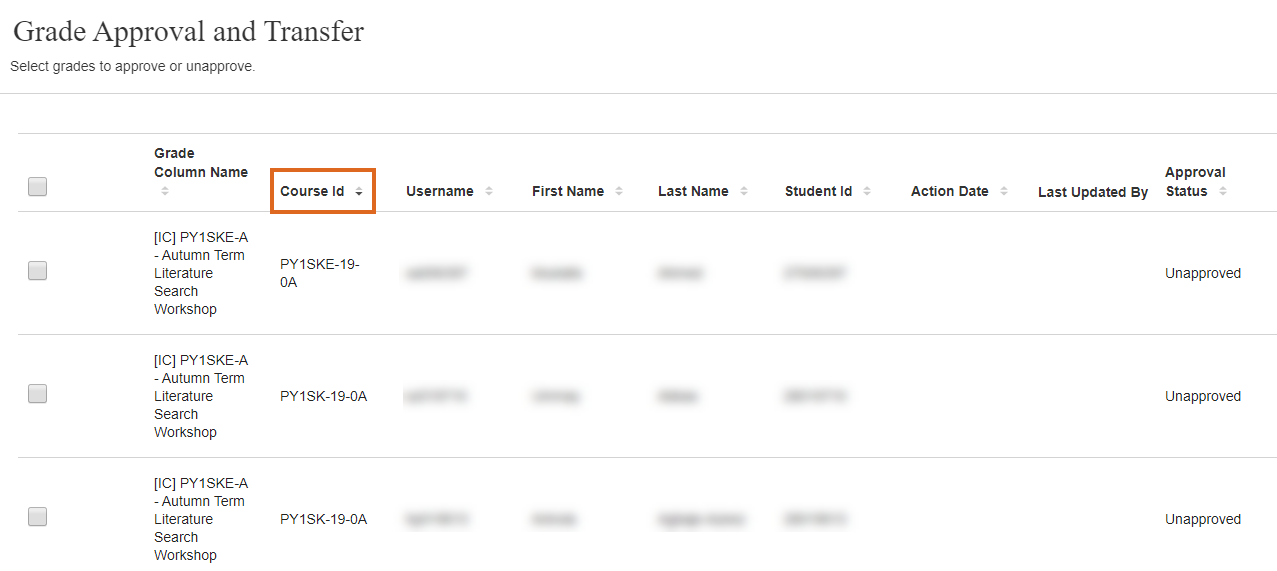Viewport: 1277px width, 571px height.
Task: Click sort arrows icon beside Student Id
Action: tap(867, 192)
